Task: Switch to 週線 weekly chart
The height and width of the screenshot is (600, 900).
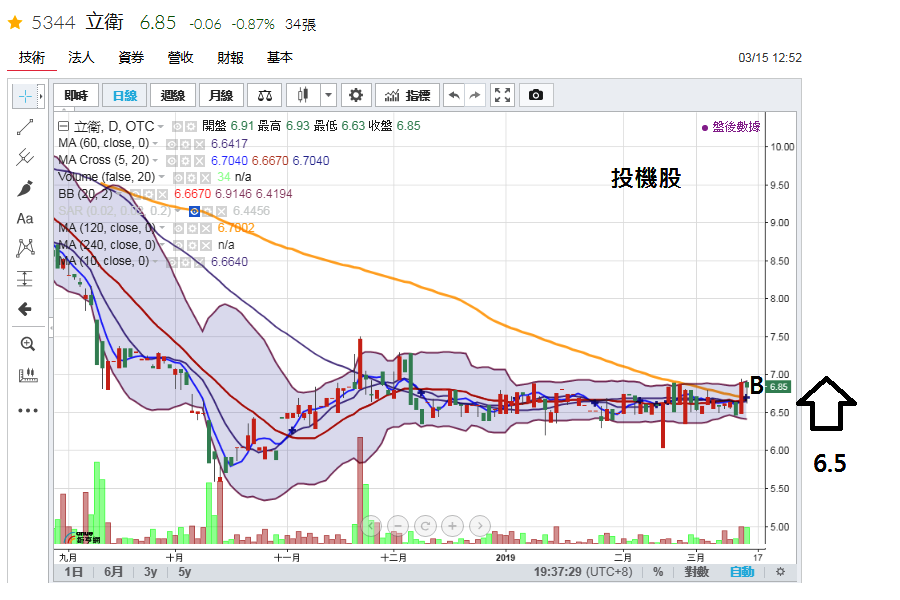Action: [x=173, y=95]
